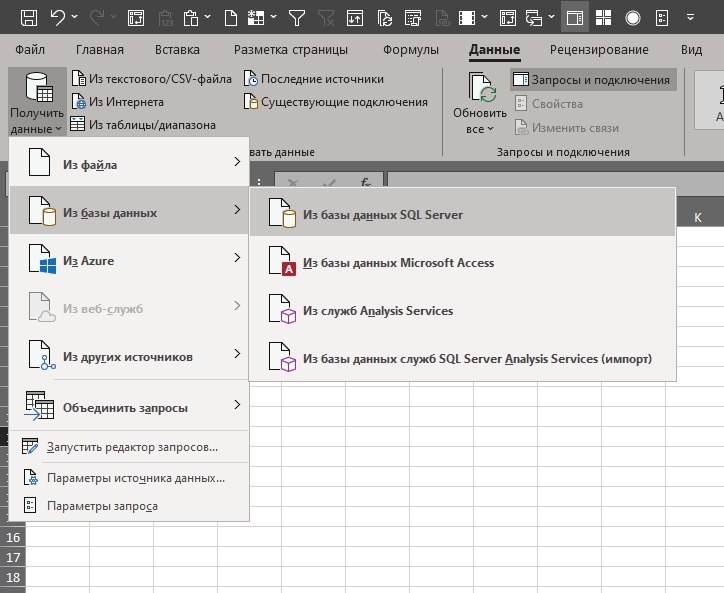Click the Получить данные dropdown button

pos(37,102)
